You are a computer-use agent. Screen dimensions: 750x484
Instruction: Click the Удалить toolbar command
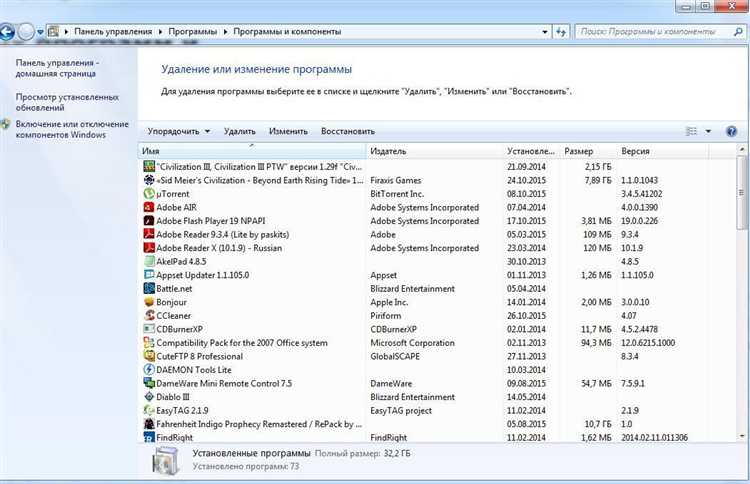[x=240, y=131]
